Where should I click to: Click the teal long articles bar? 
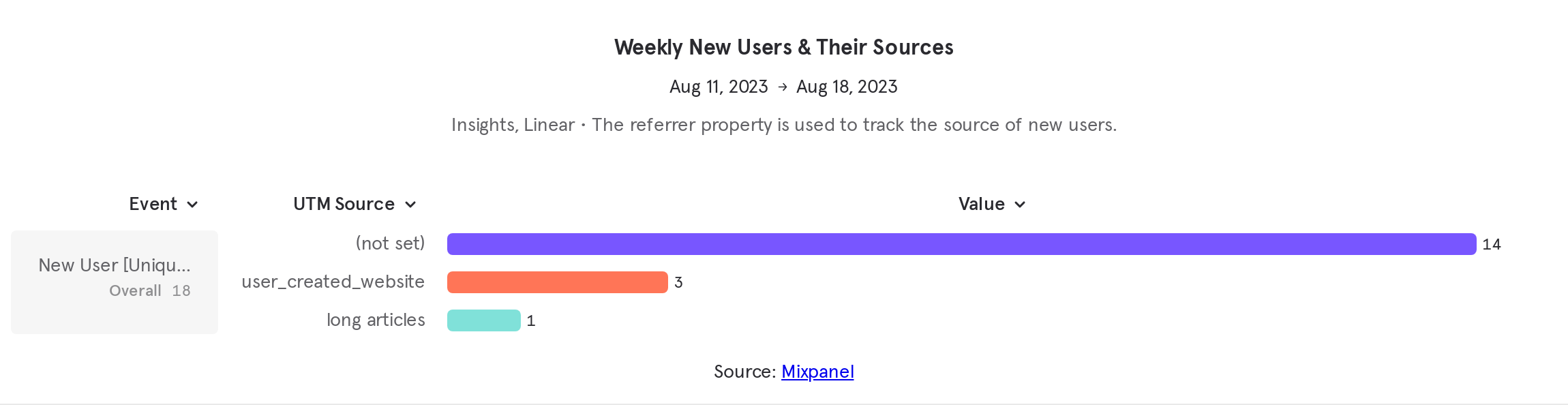[x=483, y=320]
